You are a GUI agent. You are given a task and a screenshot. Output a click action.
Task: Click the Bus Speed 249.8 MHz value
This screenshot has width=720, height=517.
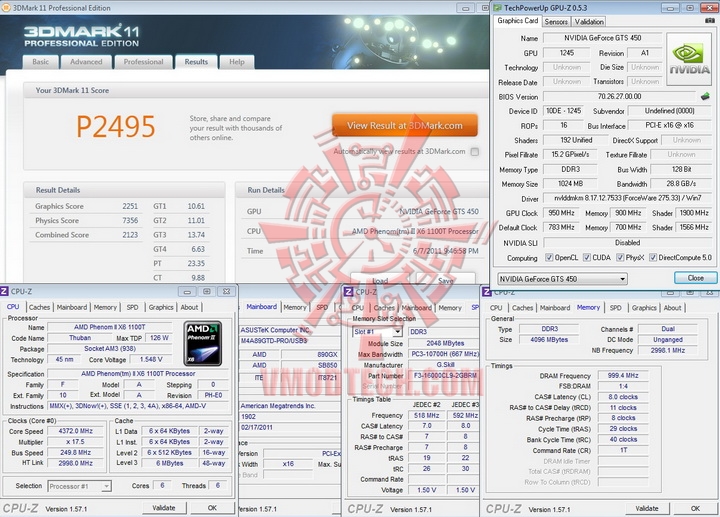pyautogui.click(x=76, y=452)
